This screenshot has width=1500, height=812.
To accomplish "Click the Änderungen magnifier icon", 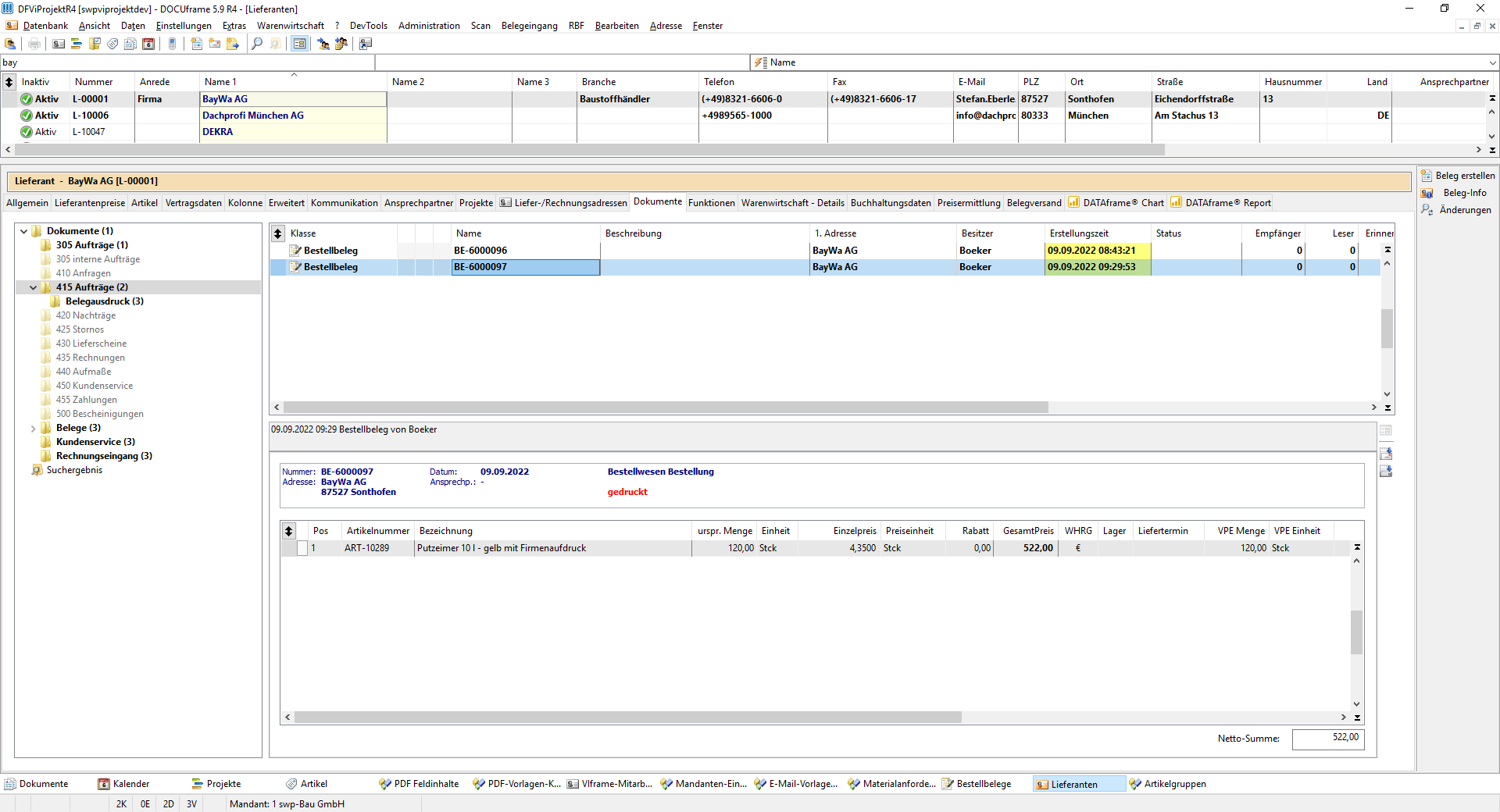I will 1427,210.
